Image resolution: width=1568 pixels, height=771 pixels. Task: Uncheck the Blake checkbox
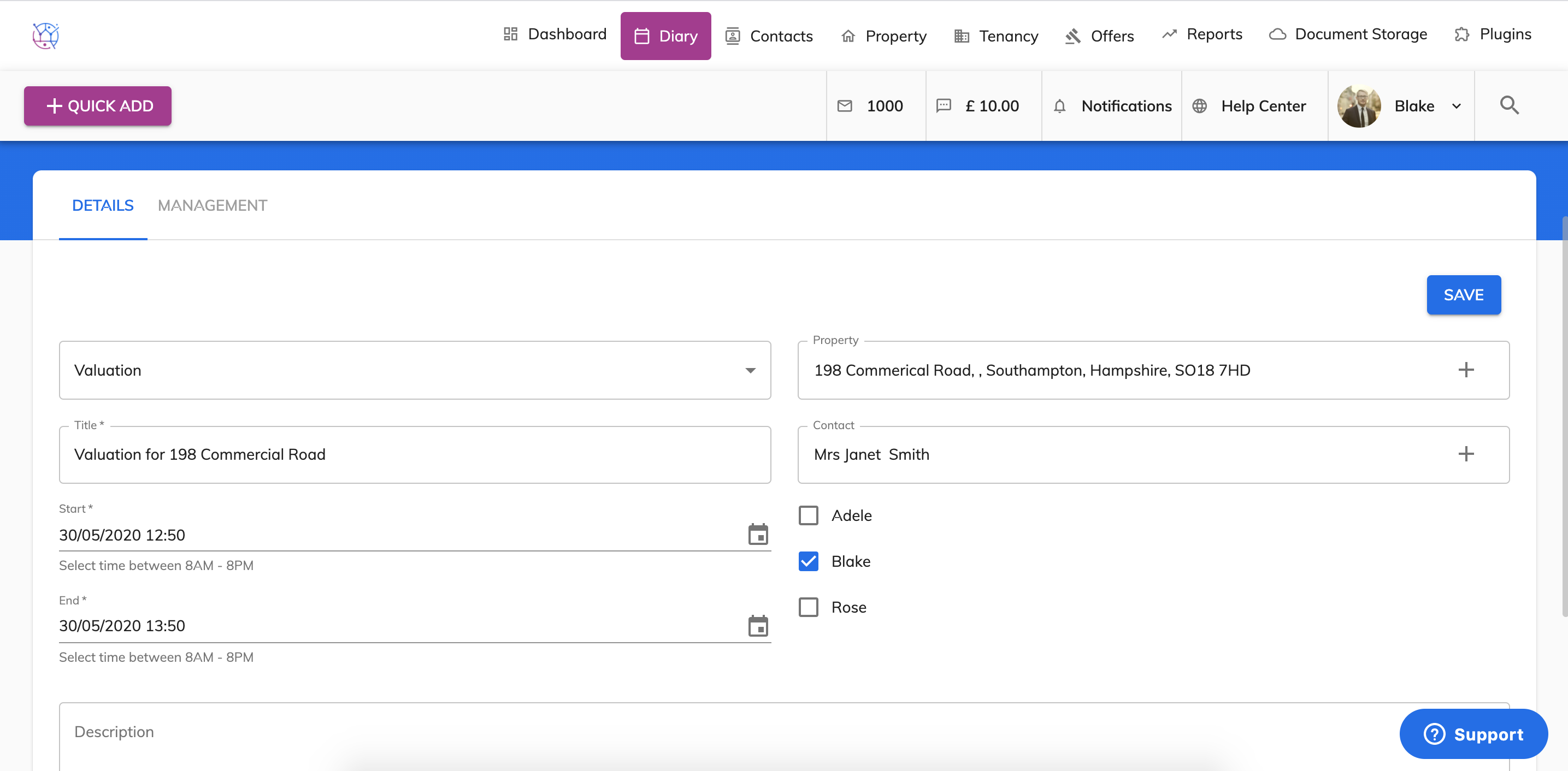tap(809, 561)
